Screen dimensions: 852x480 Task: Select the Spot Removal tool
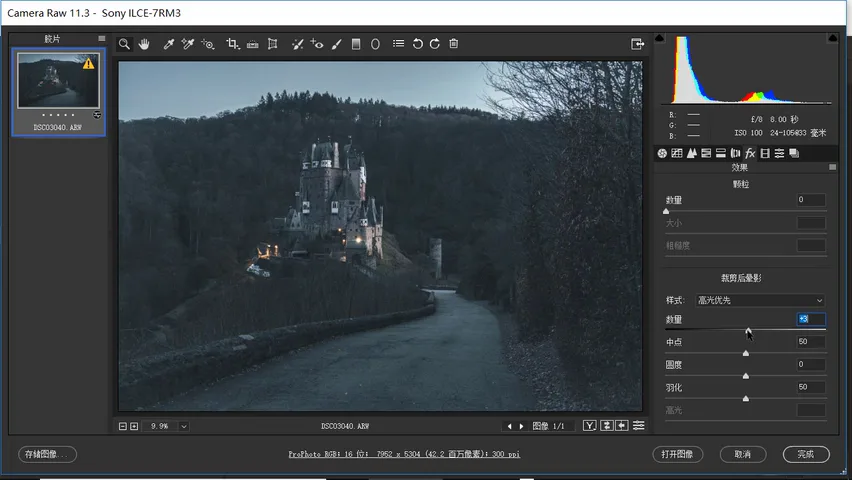tap(297, 44)
